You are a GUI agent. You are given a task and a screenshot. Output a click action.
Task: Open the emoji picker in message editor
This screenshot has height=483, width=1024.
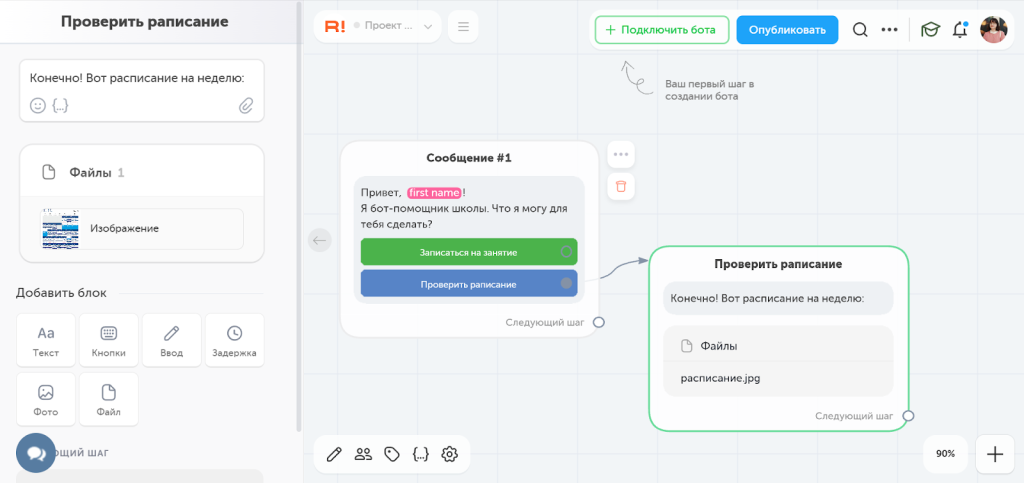point(38,105)
